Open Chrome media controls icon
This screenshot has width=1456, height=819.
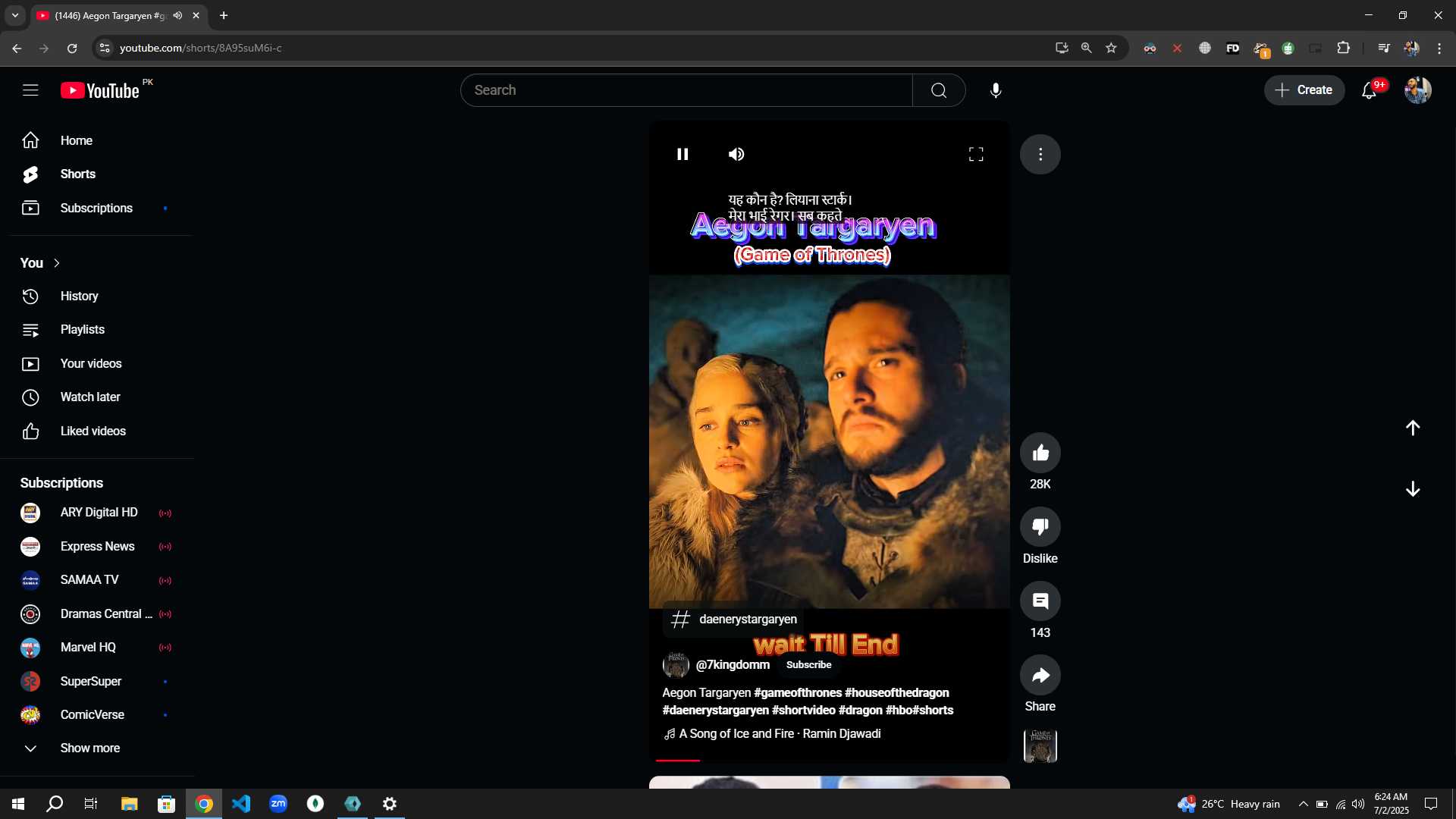tap(1383, 48)
